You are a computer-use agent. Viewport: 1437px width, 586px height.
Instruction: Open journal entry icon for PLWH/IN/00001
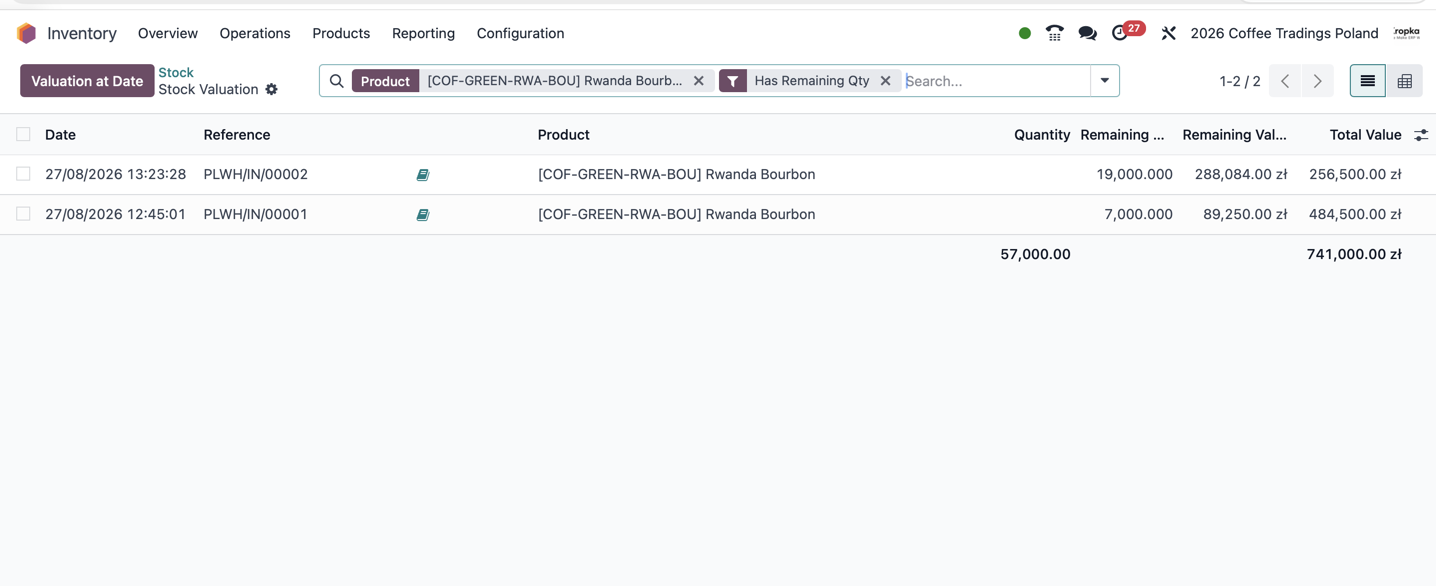tap(423, 215)
